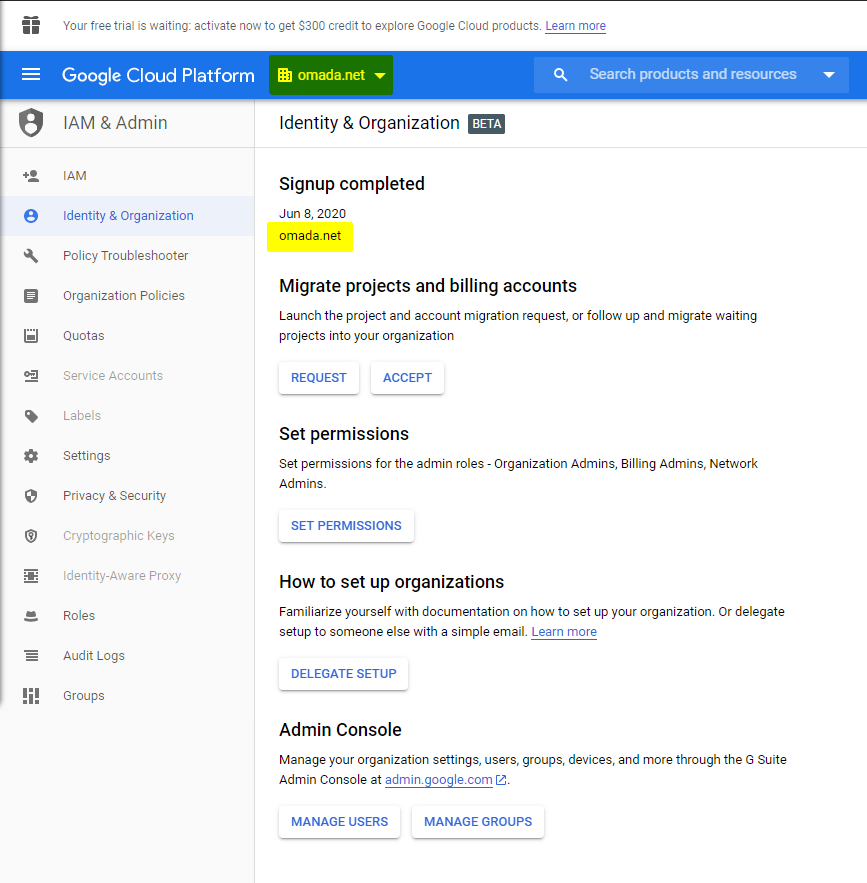The width and height of the screenshot is (867, 883).
Task: Open the Groups page
Action: [x=127, y=695]
